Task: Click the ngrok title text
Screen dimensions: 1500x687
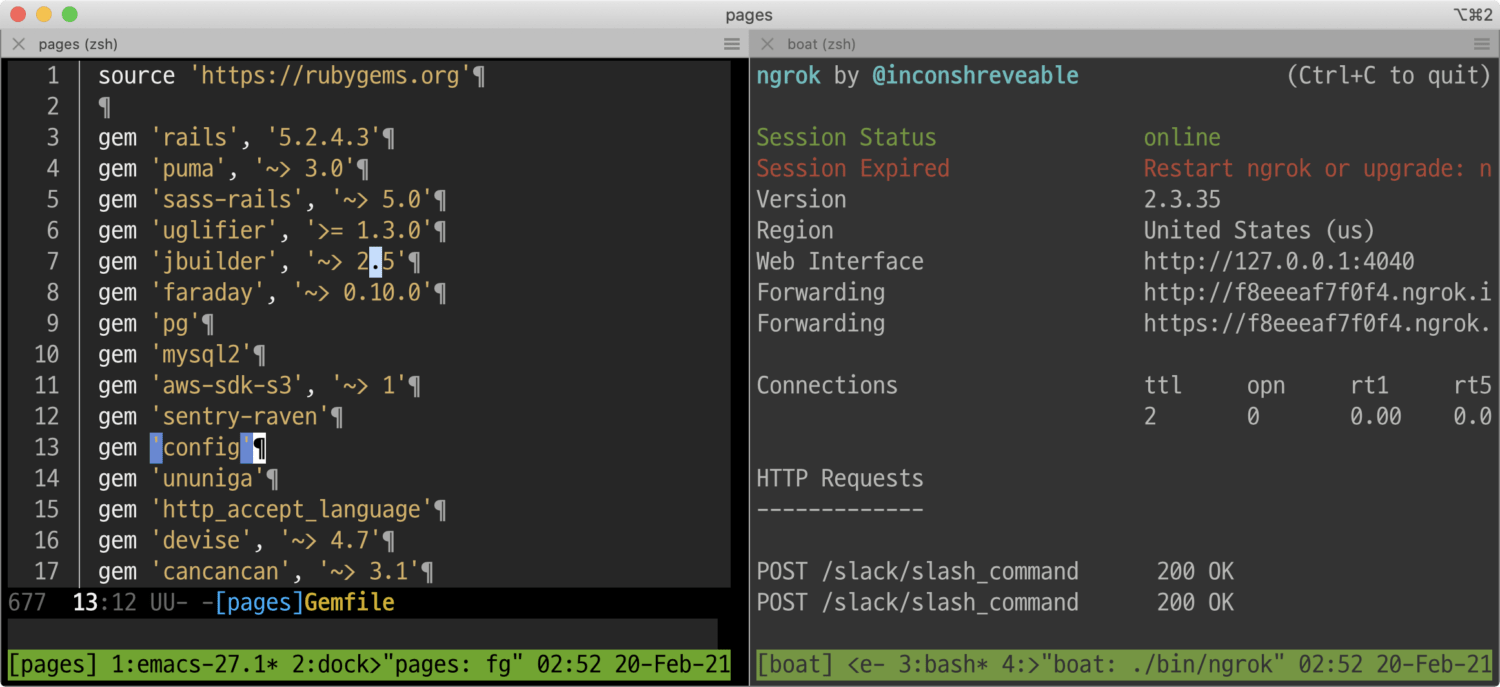Action: [789, 76]
